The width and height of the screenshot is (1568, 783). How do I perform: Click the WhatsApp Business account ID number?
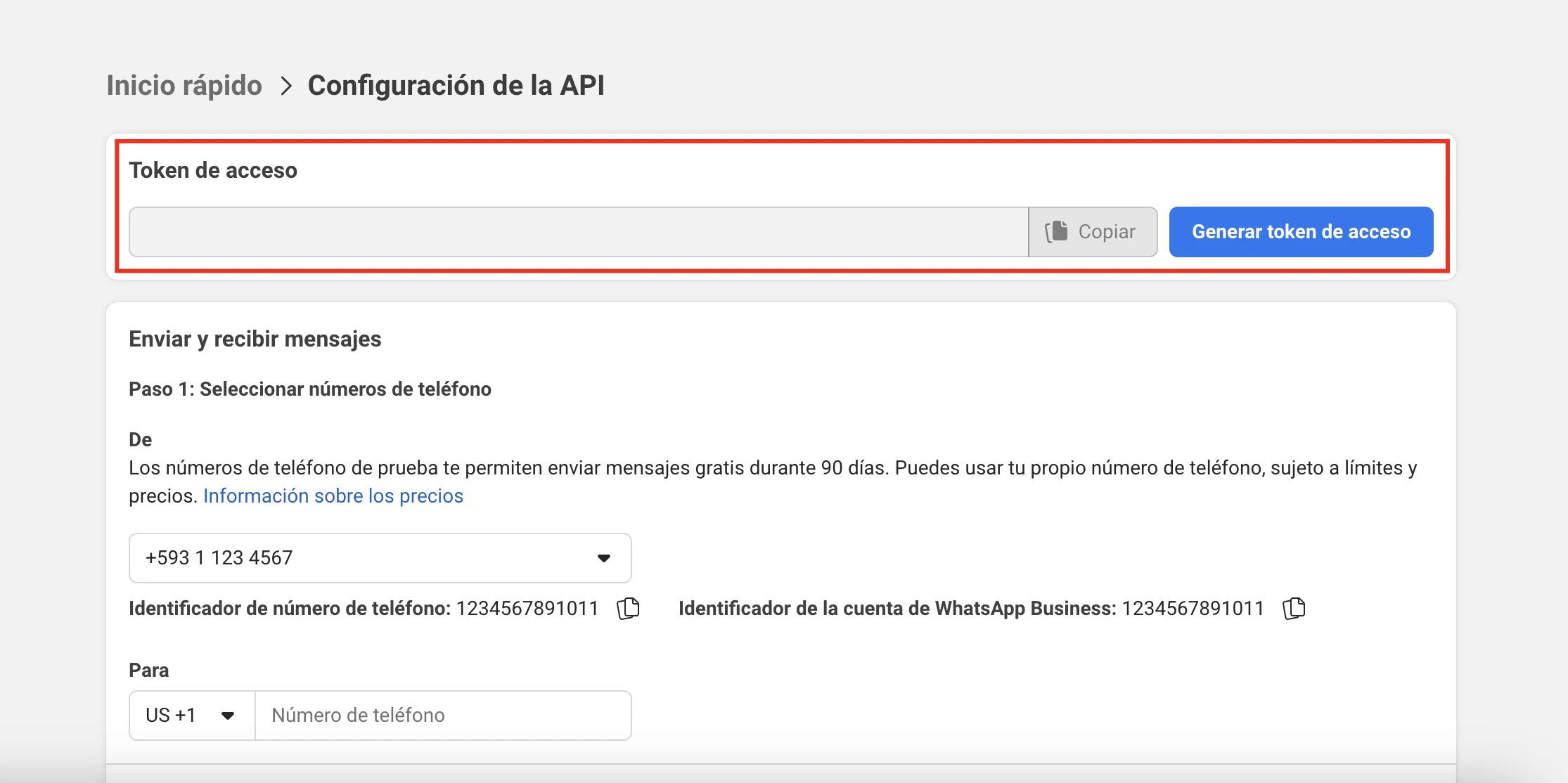coord(1193,609)
